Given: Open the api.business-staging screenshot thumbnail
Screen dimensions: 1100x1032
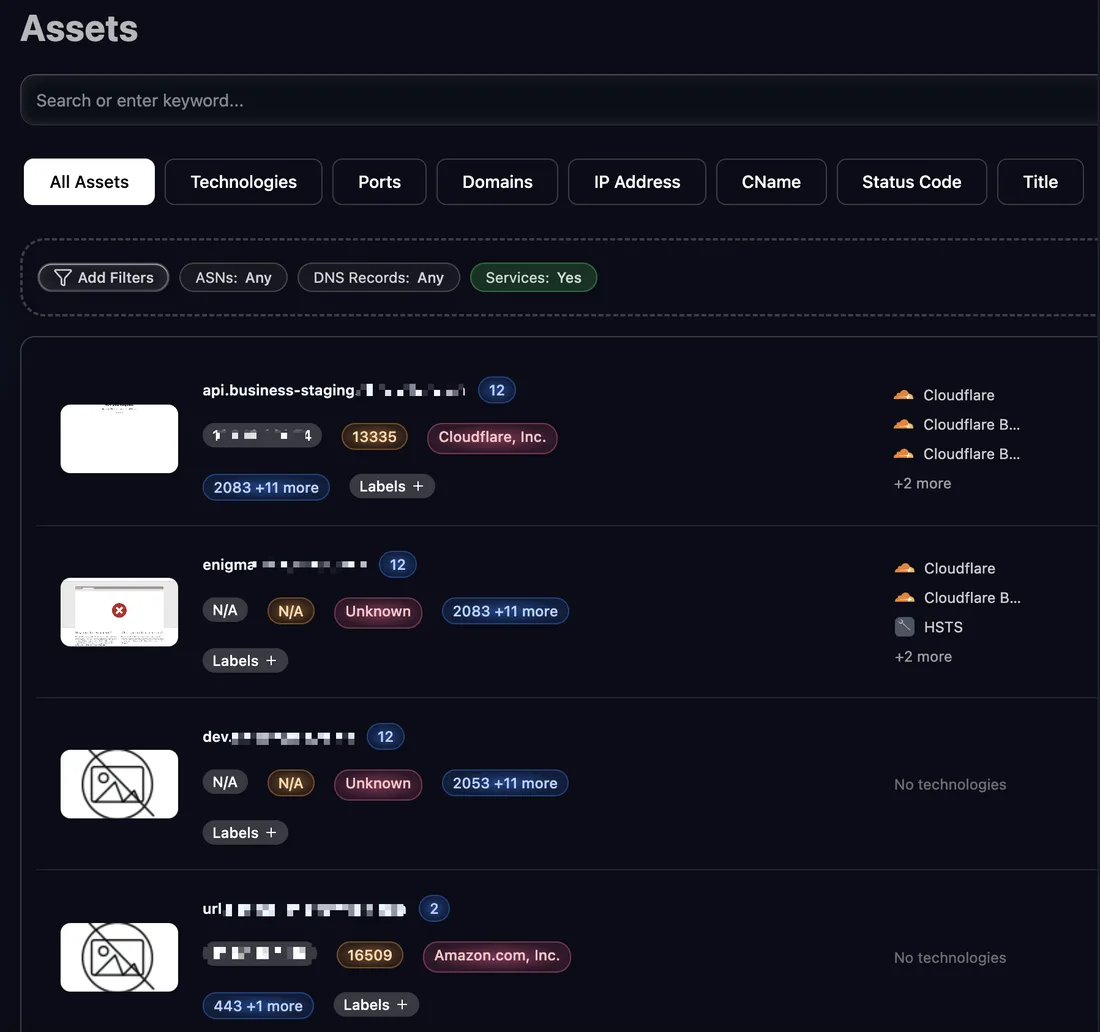Looking at the screenshot, I should tap(119, 438).
